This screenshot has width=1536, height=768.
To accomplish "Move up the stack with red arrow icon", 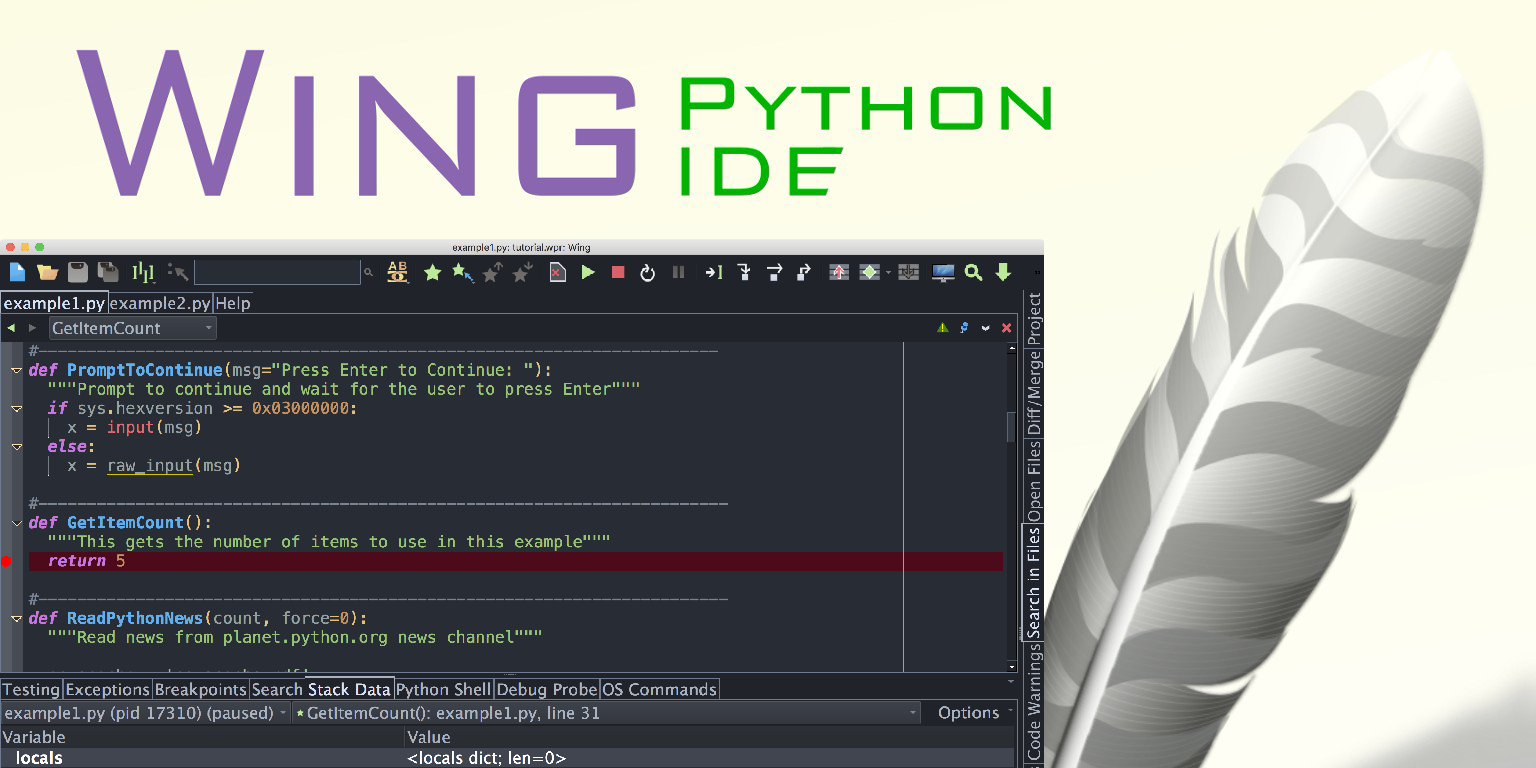I will pos(839,272).
